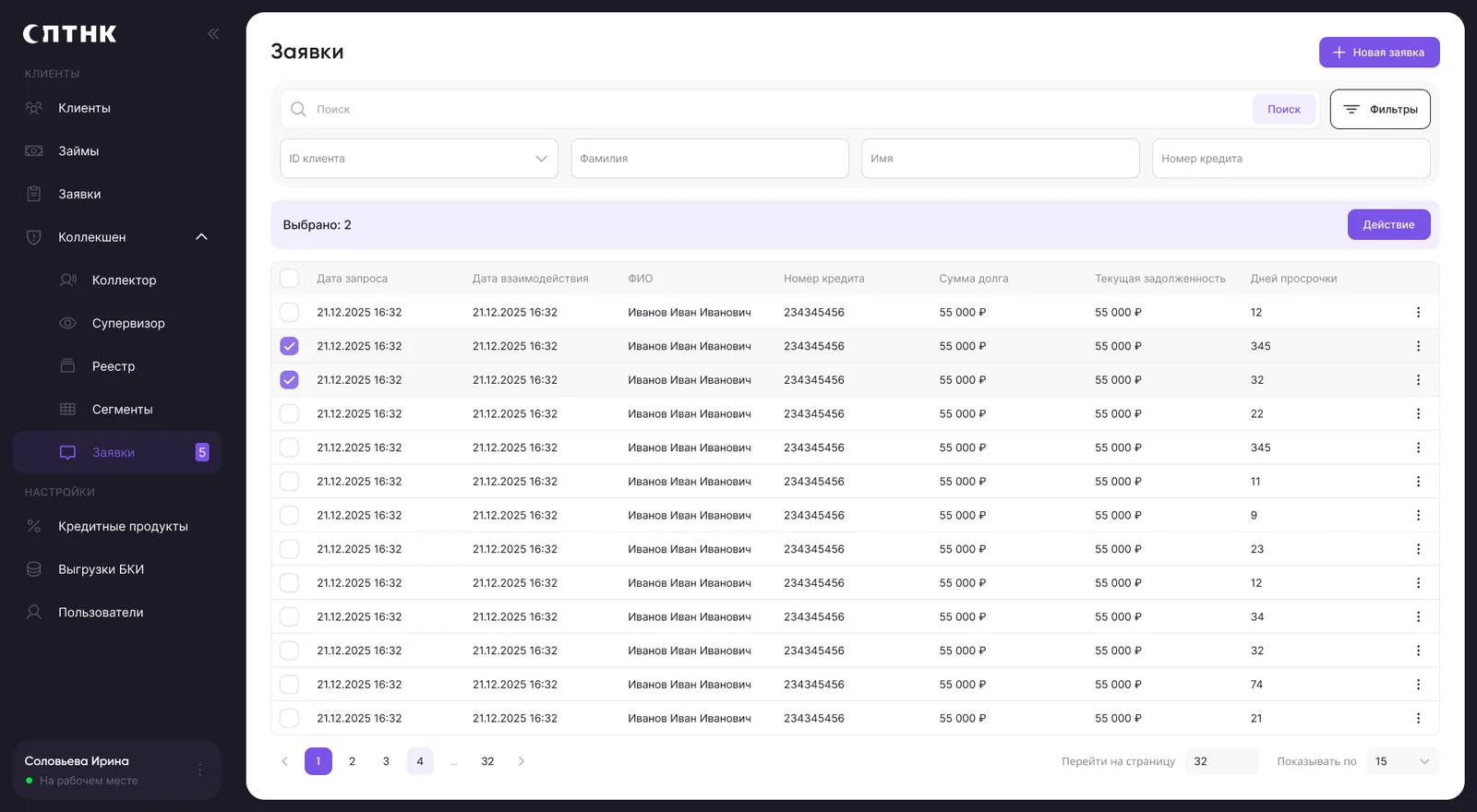
Task: Check the box for the row with 11 days overdue
Action: (290, 482)
